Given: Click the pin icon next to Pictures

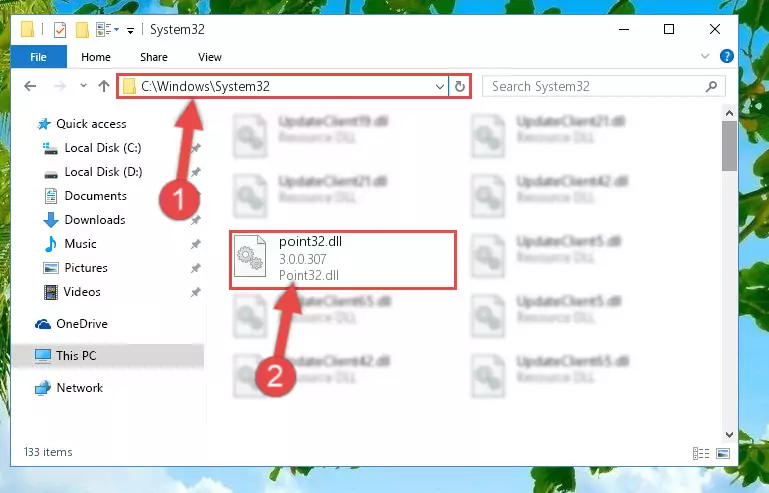Looking at the screenshot, I should click(x=195, y=268).
